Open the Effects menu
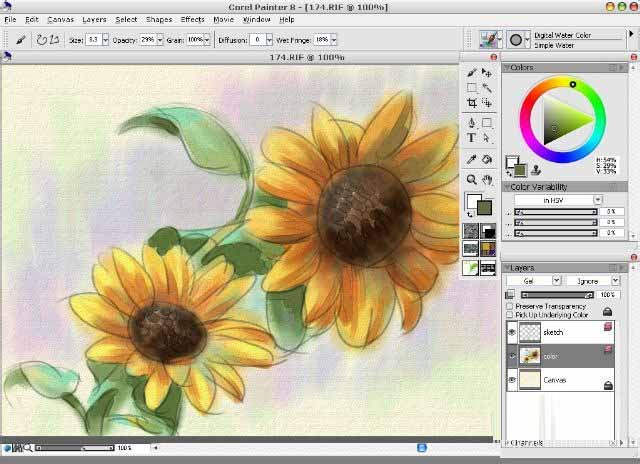The width and height of the screenshot is (640, 464). click(x=192, y=19)
